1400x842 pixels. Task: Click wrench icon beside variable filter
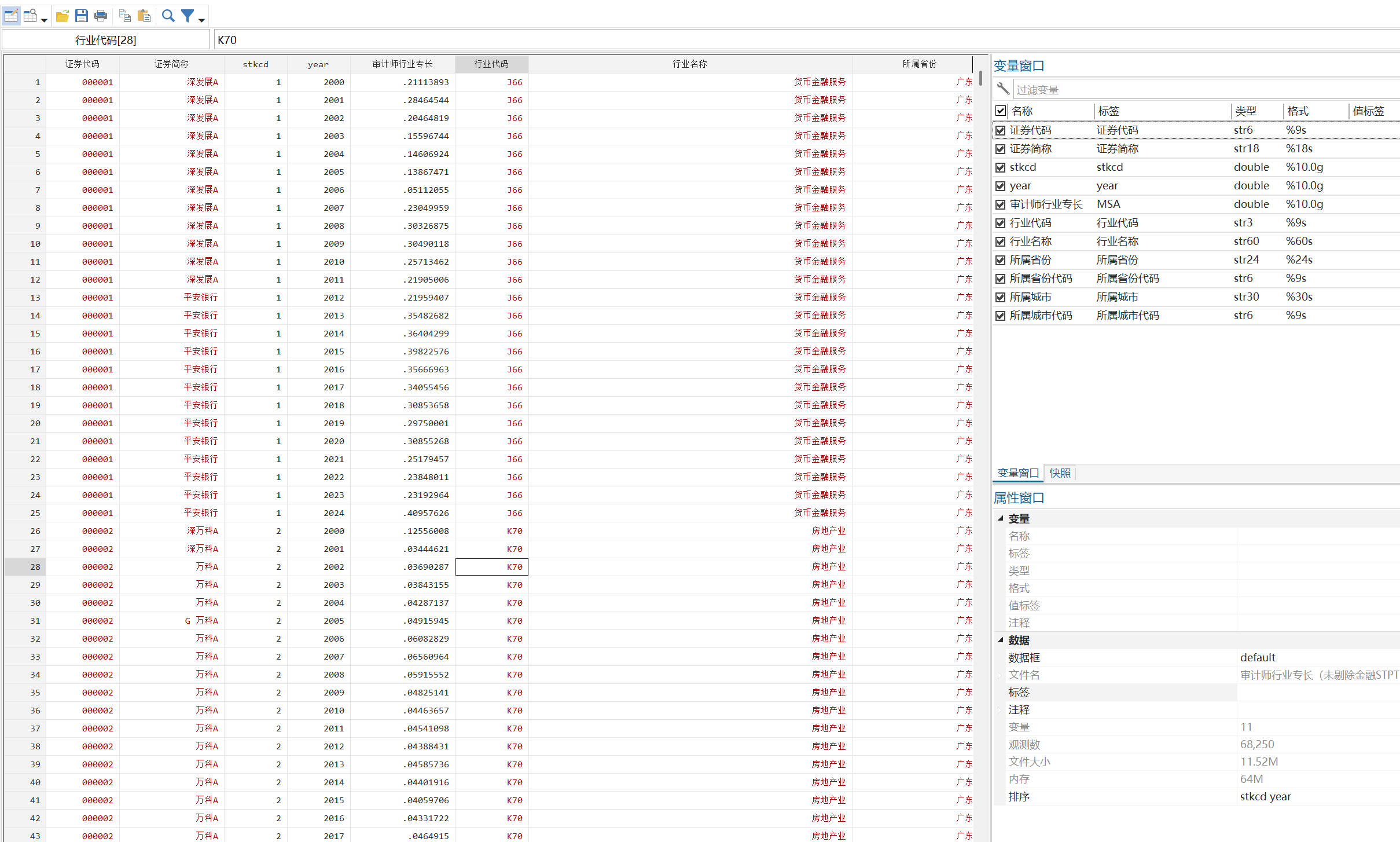[x=1003, y=89]
